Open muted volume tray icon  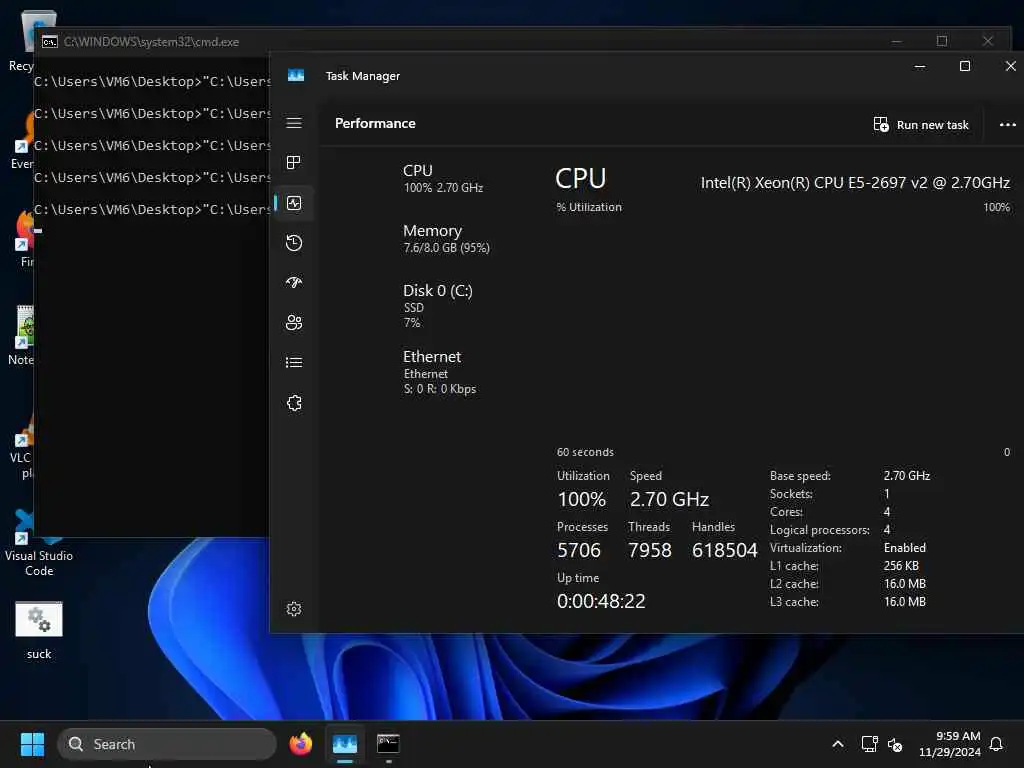895,744
